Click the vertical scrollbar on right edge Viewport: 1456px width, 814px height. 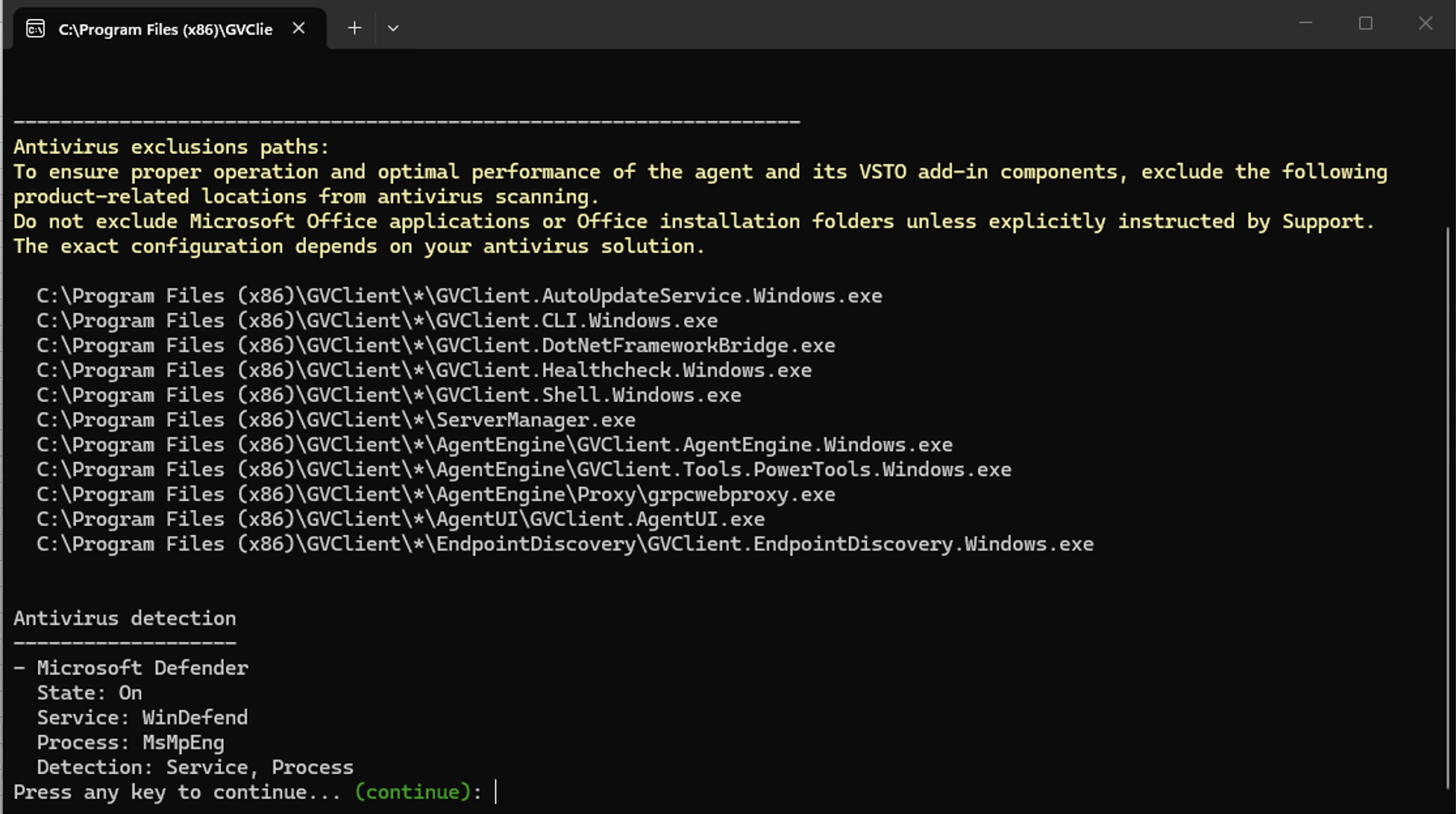[1448, 506]
